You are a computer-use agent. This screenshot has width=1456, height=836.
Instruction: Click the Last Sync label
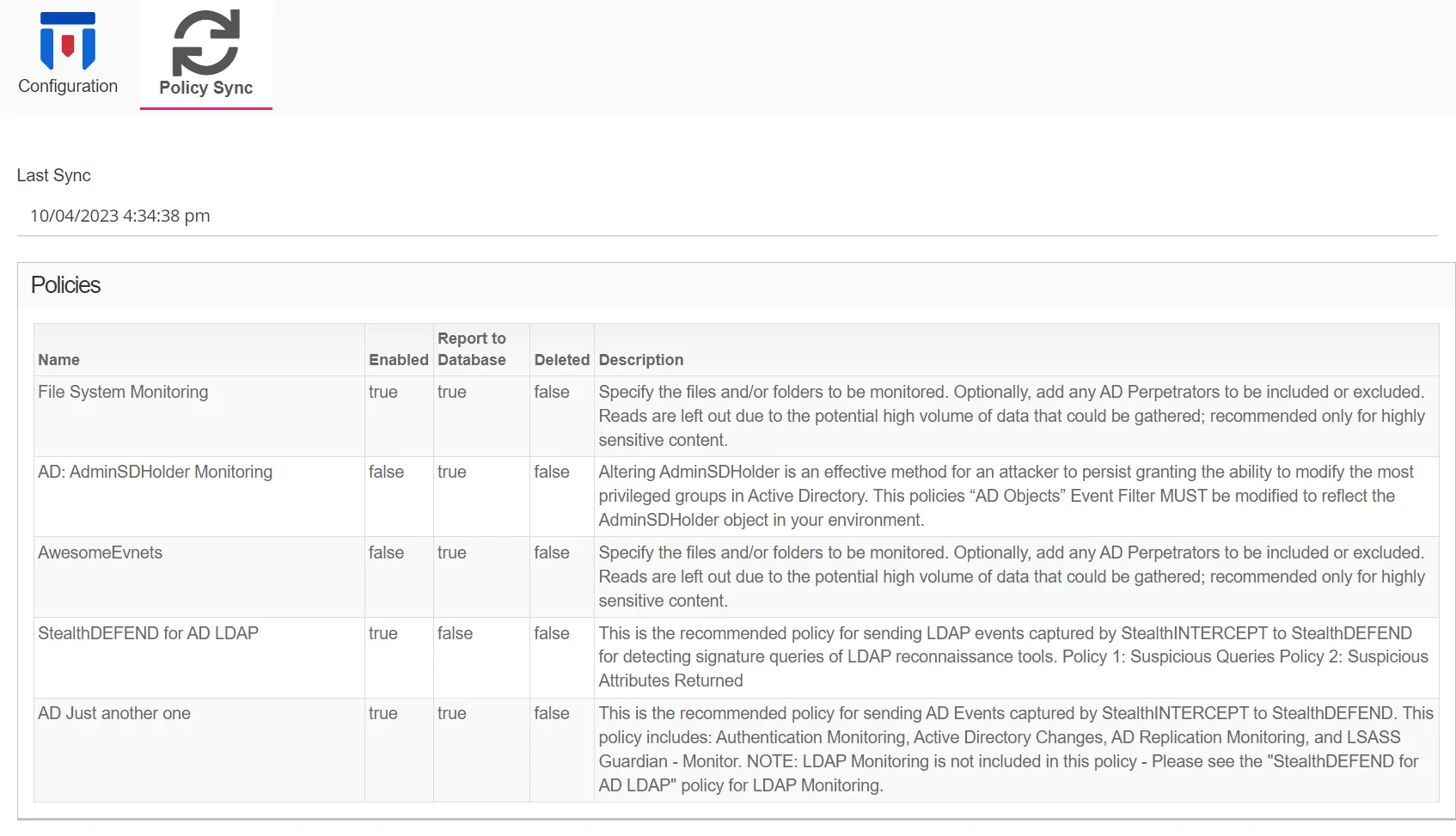point(54,175)
